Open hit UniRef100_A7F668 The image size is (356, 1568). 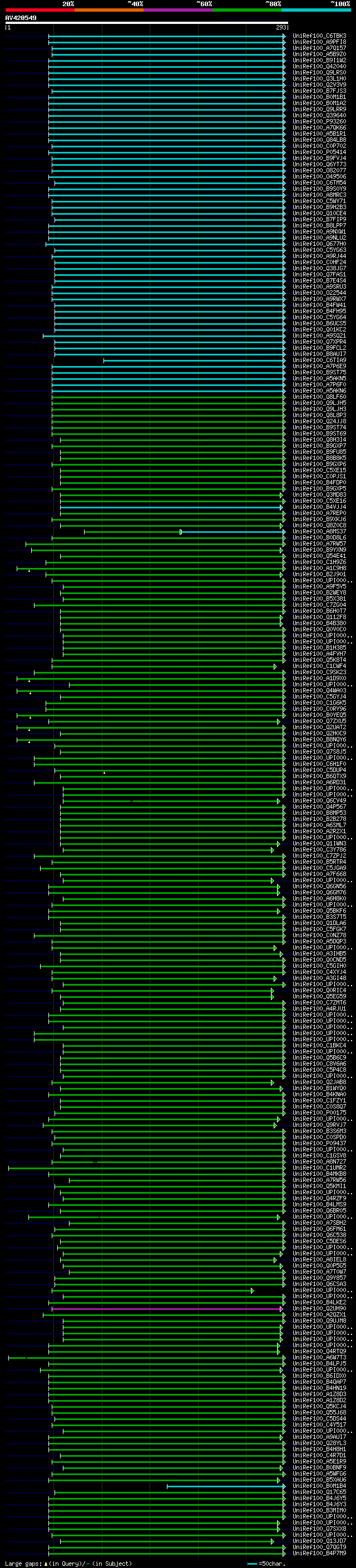[x=319, y=874]
